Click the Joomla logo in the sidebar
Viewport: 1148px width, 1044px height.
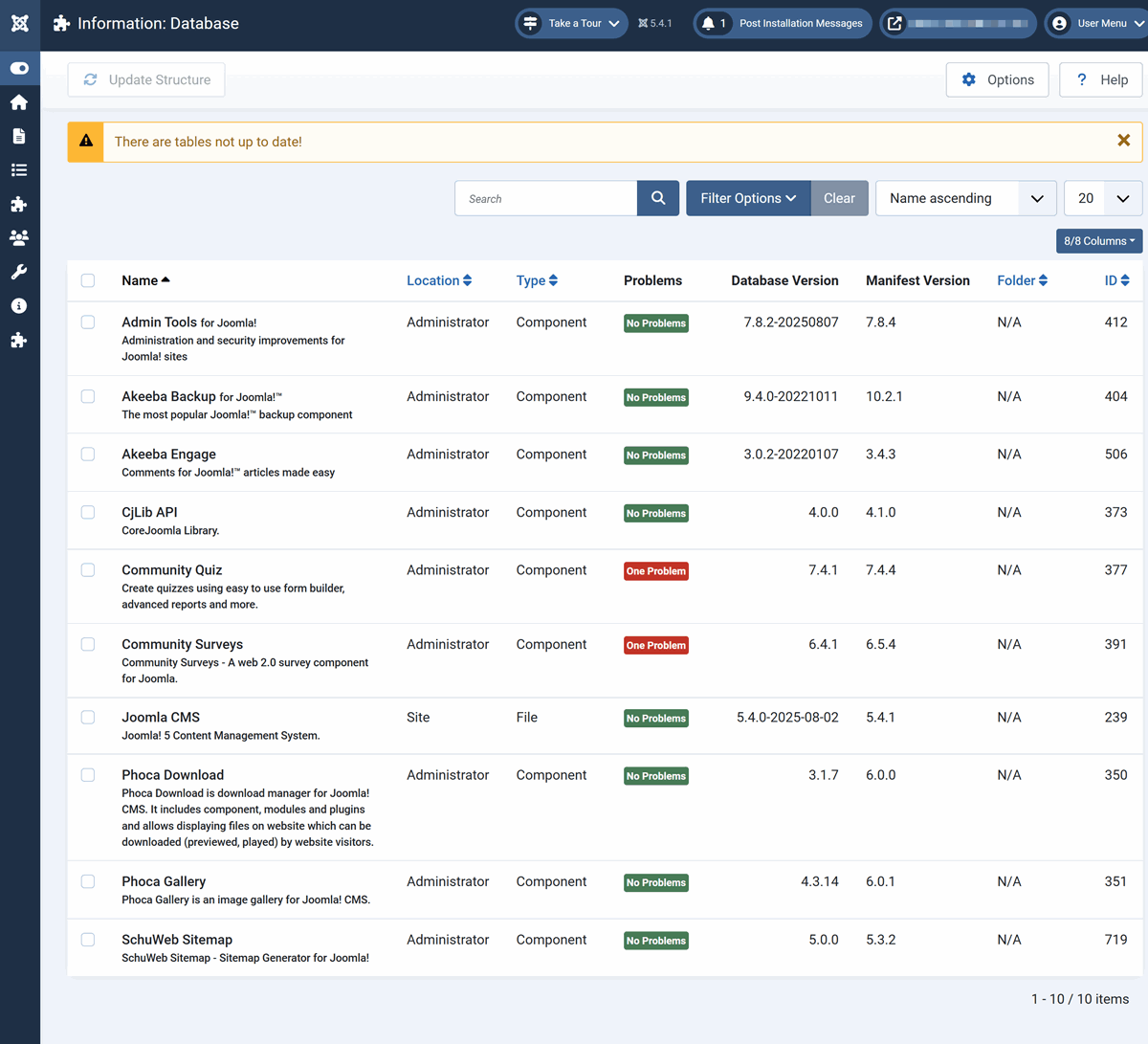click(19, 23)
